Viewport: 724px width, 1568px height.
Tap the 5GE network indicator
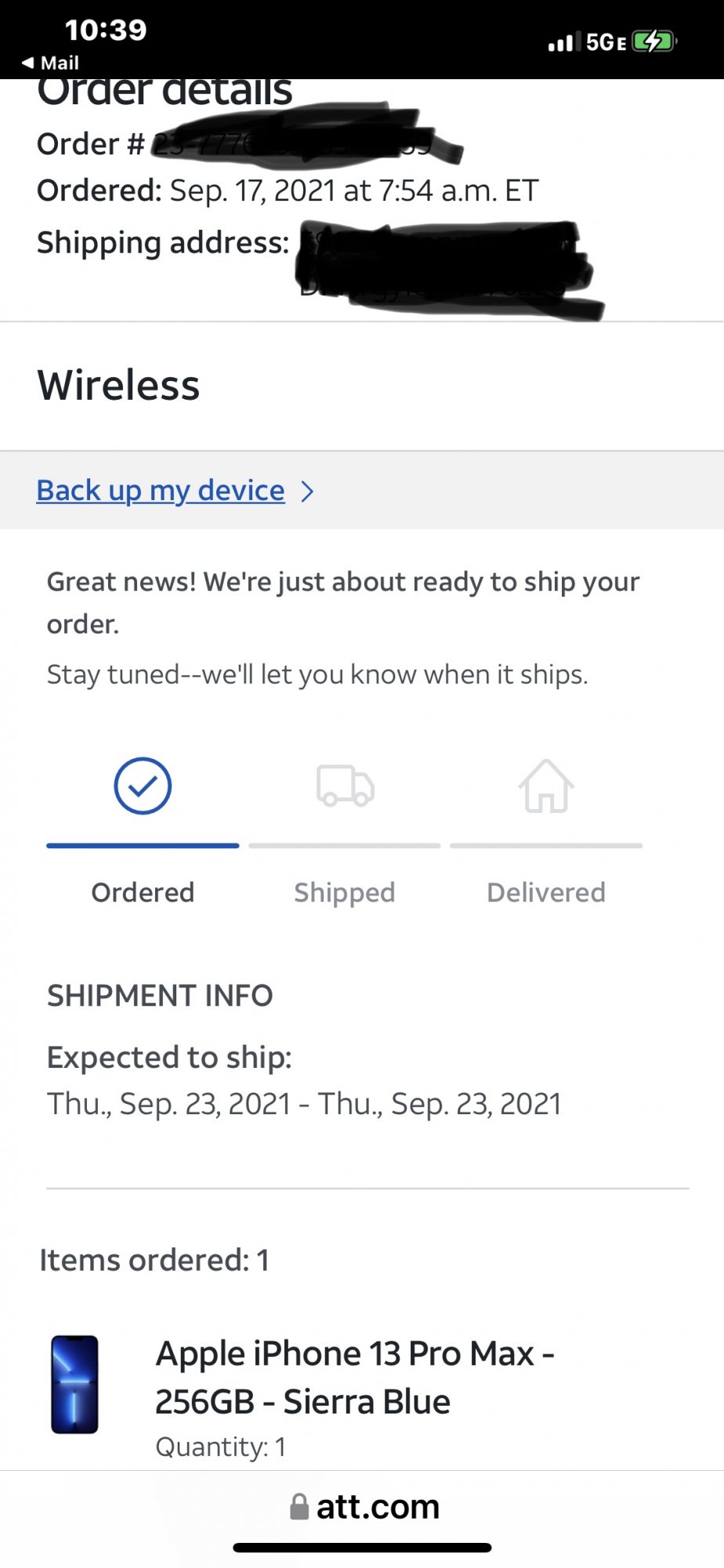click(x=606, y=42)
